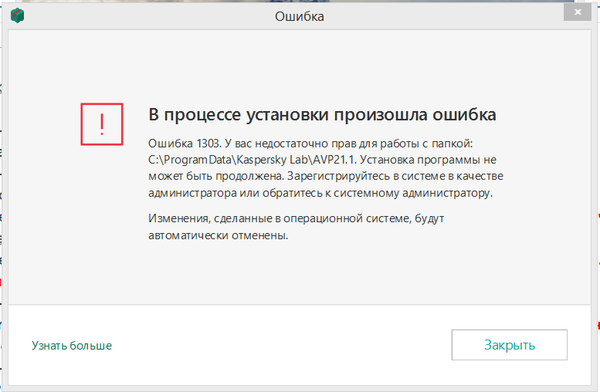Click the folder path C:\ProgramData\Kaspersky Lab\AVP21.1 text
Viewport: 600px width, 392px height.
tap(252, 160)
